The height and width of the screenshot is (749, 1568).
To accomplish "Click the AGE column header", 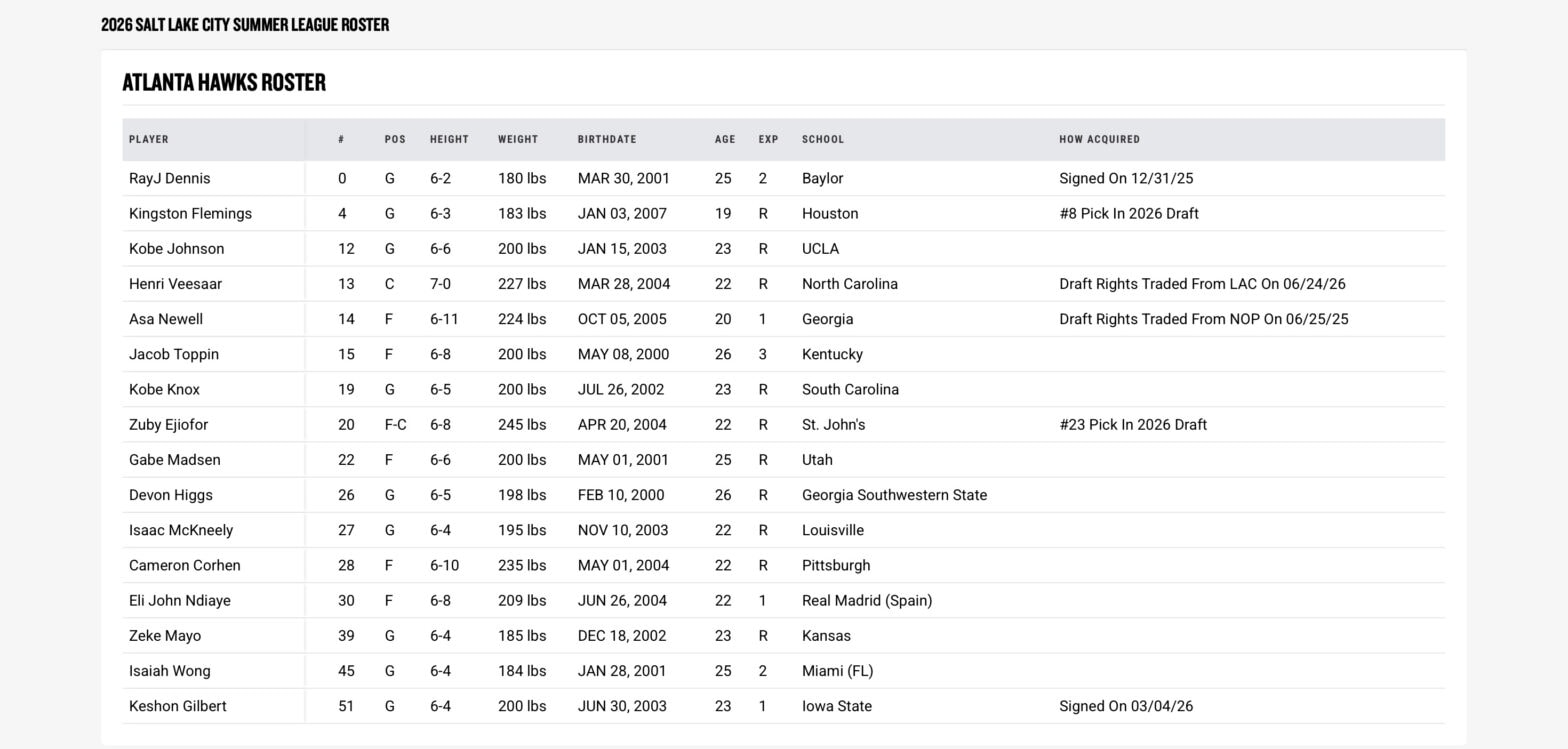I will 725,139.
